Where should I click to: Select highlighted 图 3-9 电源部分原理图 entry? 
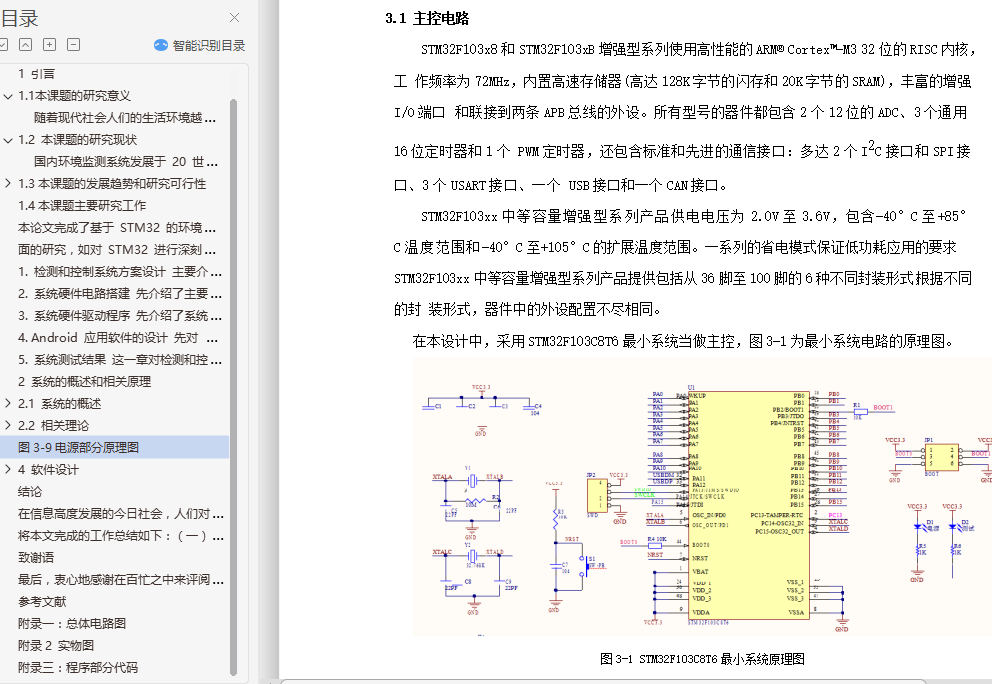click(x=115, y=447)
